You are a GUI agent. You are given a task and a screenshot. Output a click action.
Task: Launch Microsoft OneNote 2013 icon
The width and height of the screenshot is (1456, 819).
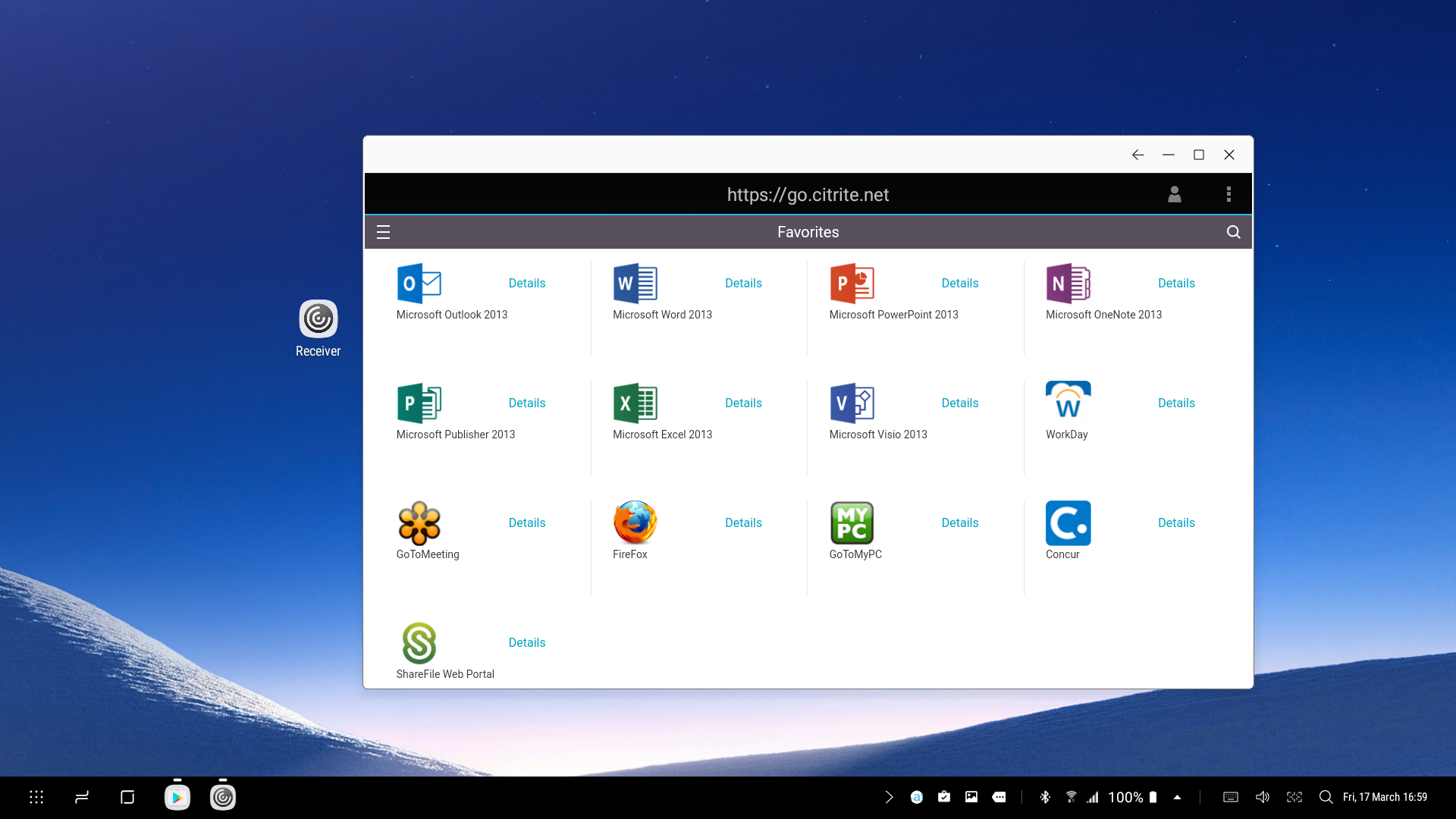[1068, 284]
